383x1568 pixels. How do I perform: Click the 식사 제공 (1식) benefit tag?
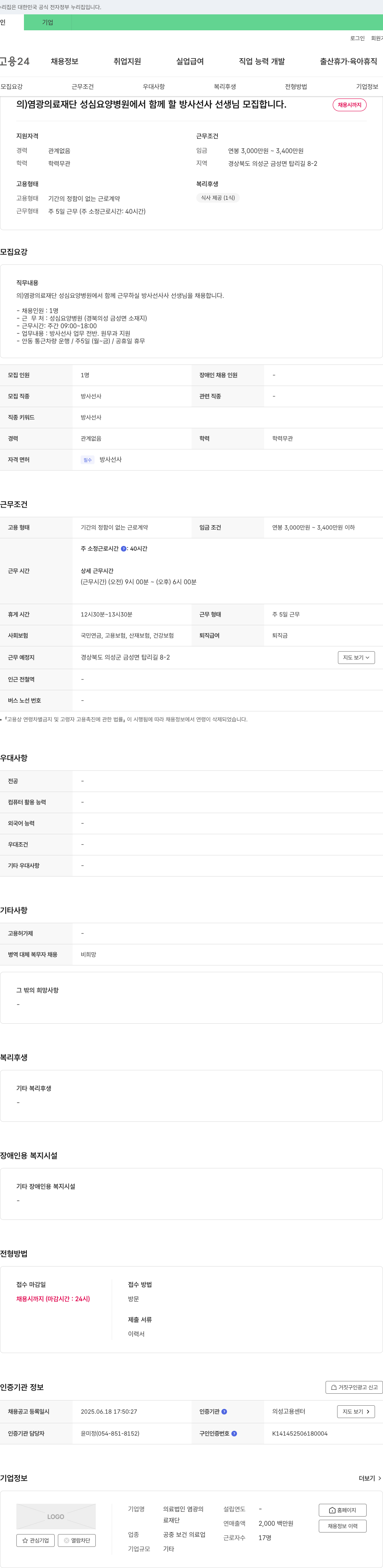coord(218,198)
